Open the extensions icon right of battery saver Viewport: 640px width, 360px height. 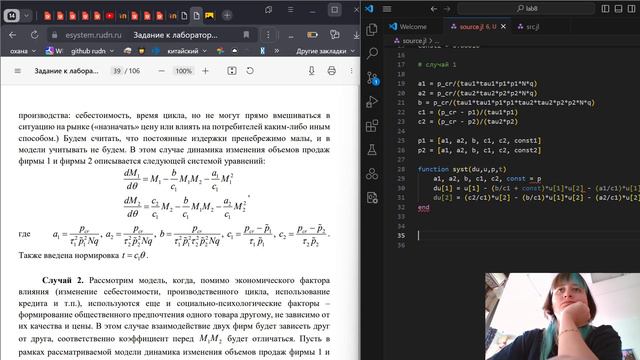coord(334,35)
